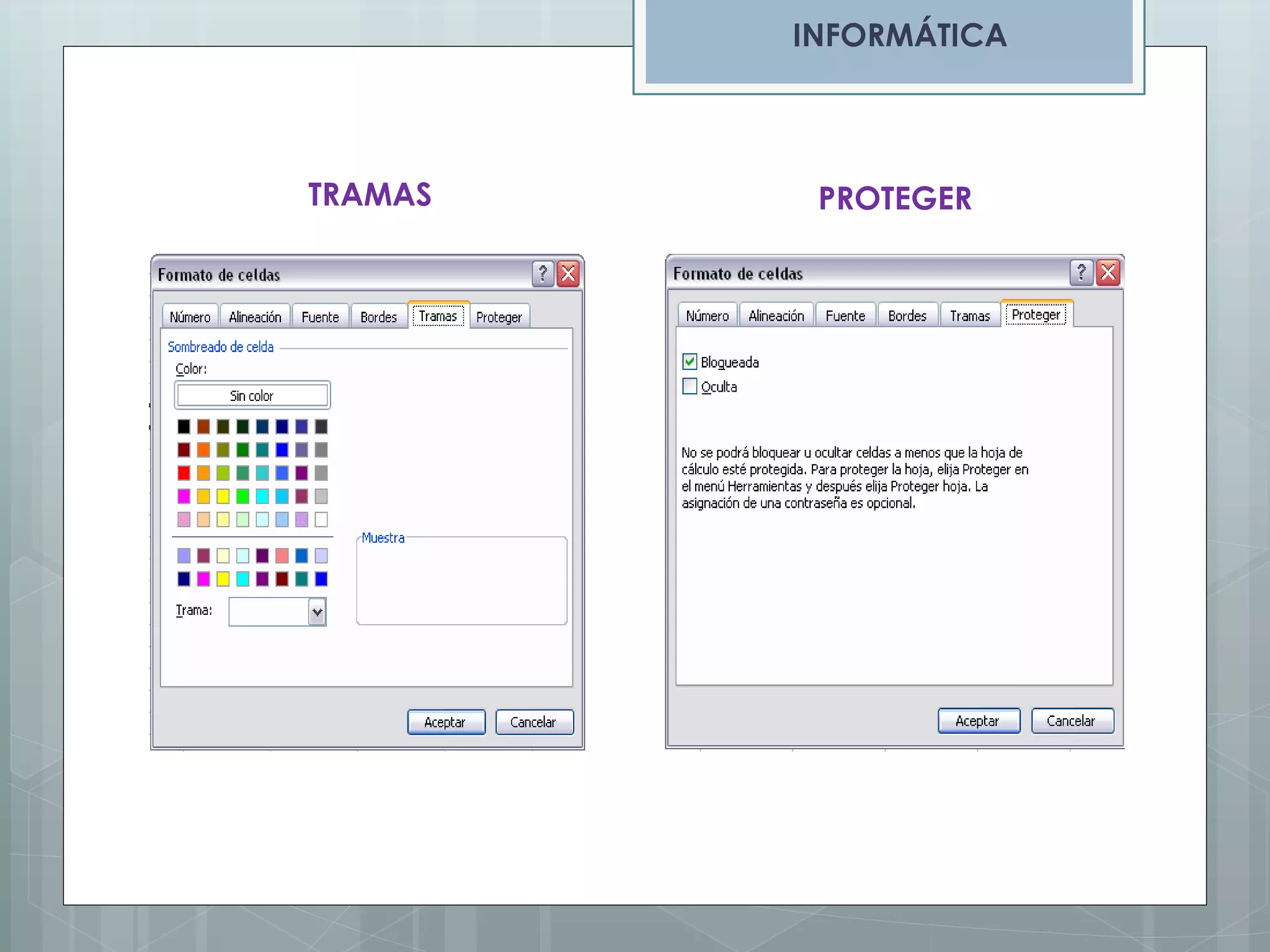The width and height of the screenshot is (1270, 952).
Task: Open Alineación tab in Proteger dialog
Action: click(776, 315)
